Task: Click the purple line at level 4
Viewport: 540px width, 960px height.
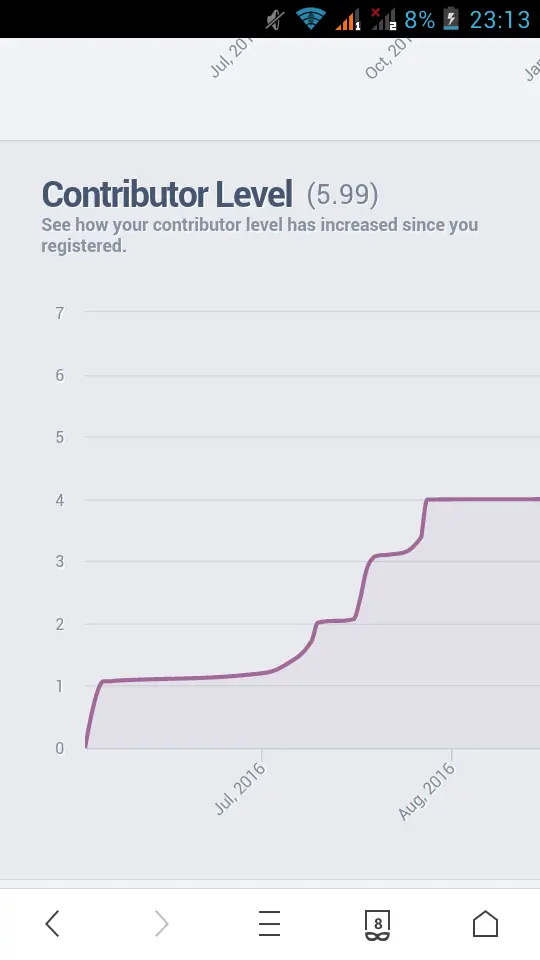Action: point(484,499)
